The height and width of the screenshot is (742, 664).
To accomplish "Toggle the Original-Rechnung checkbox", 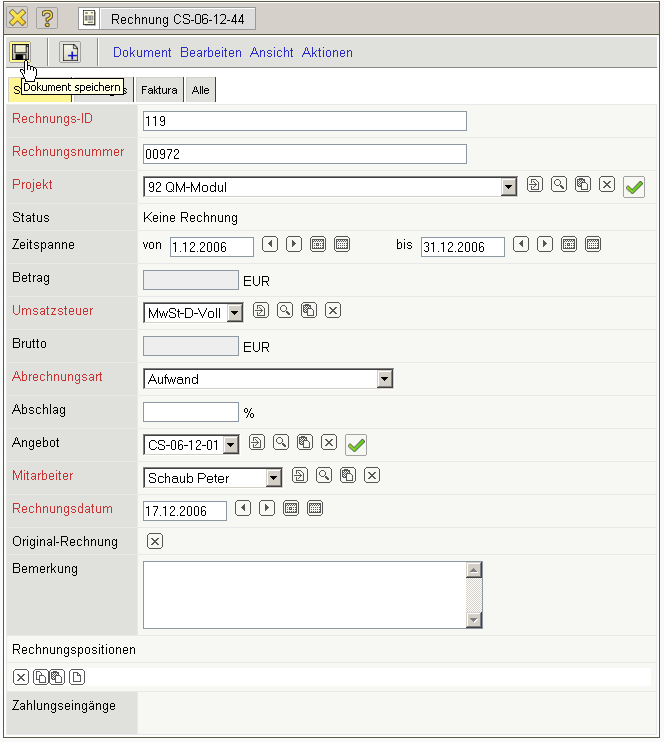I will (x=155, y=542).
